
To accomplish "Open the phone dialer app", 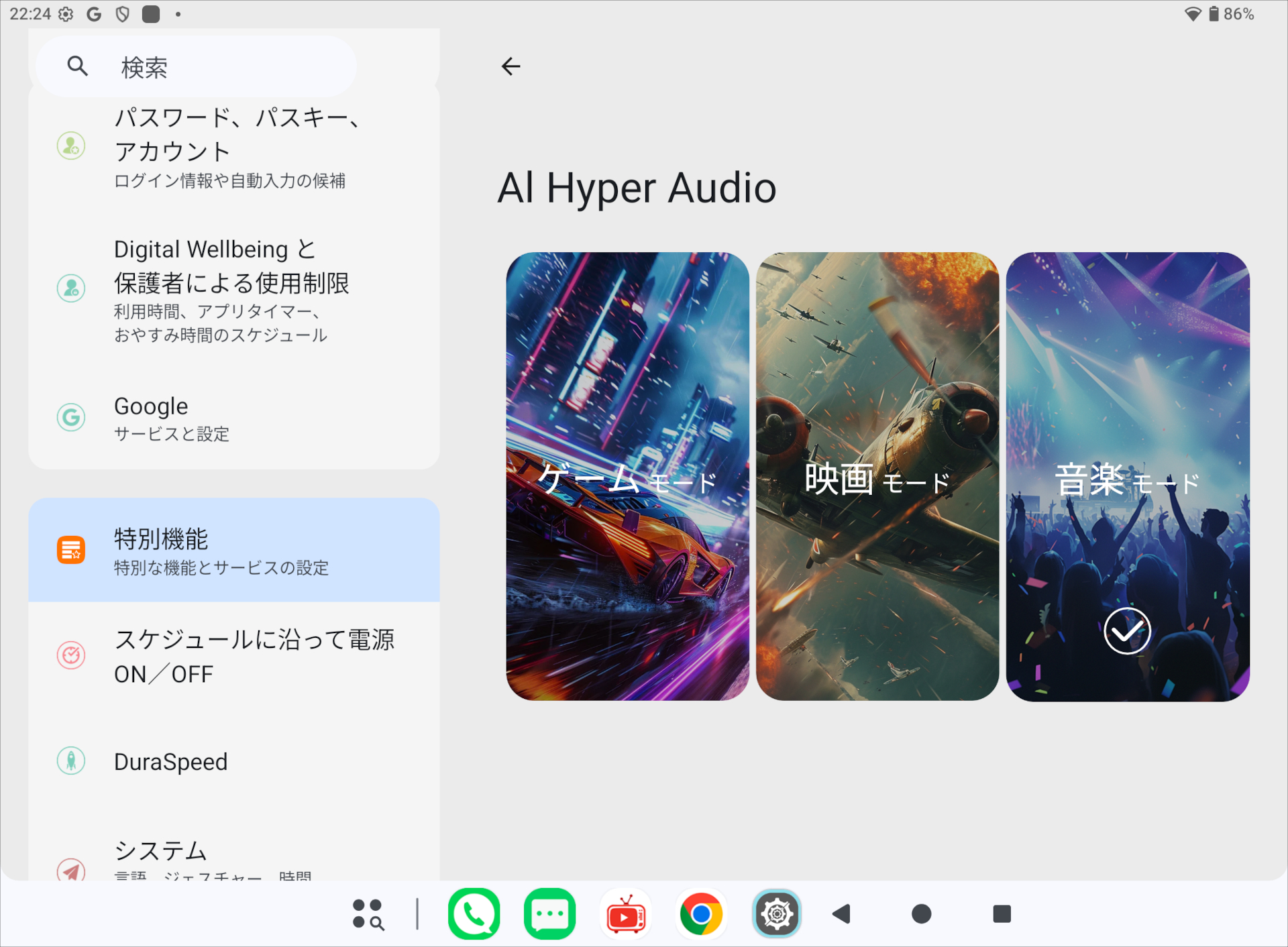I will point(474,913).
